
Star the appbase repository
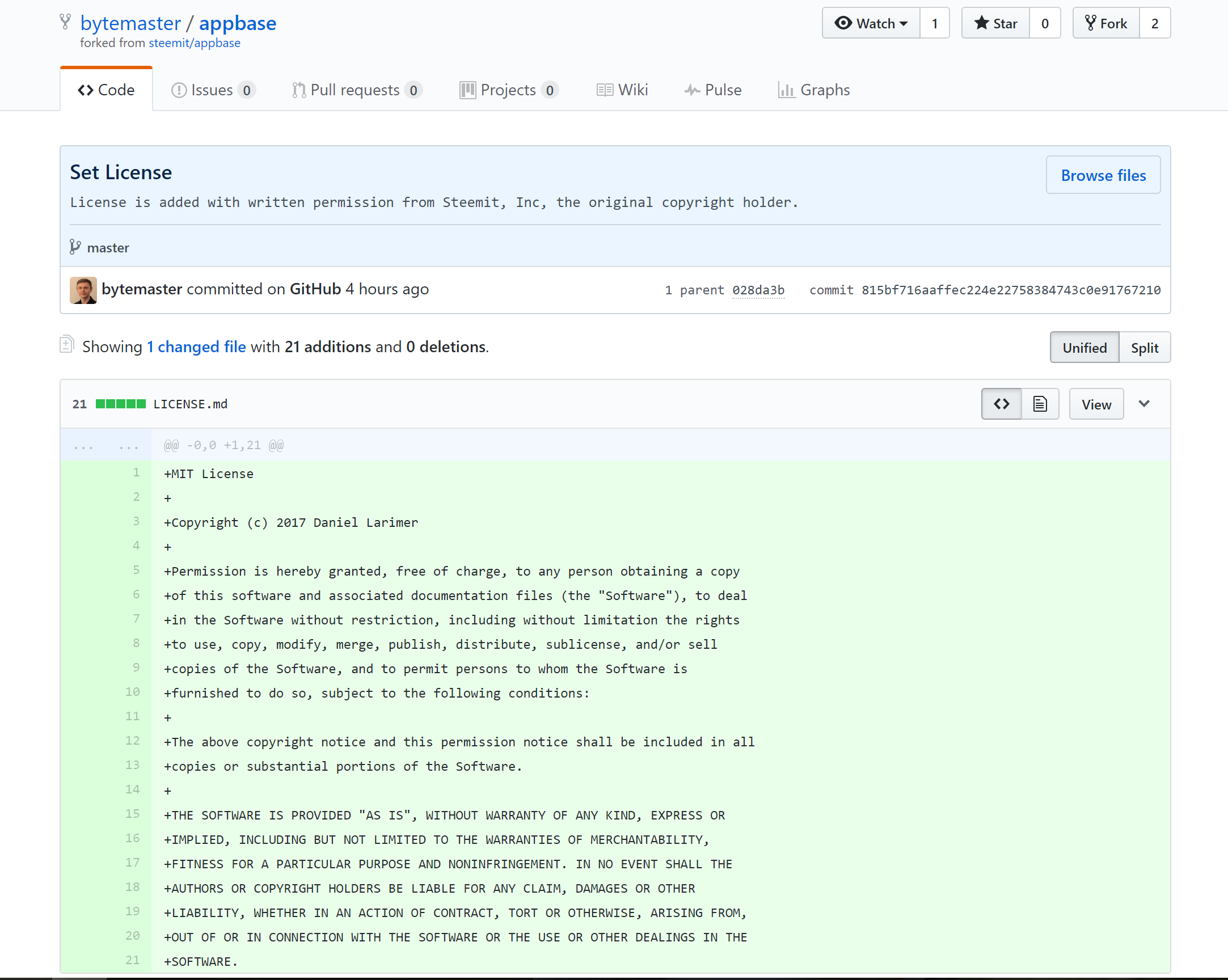tap(995, 23)
